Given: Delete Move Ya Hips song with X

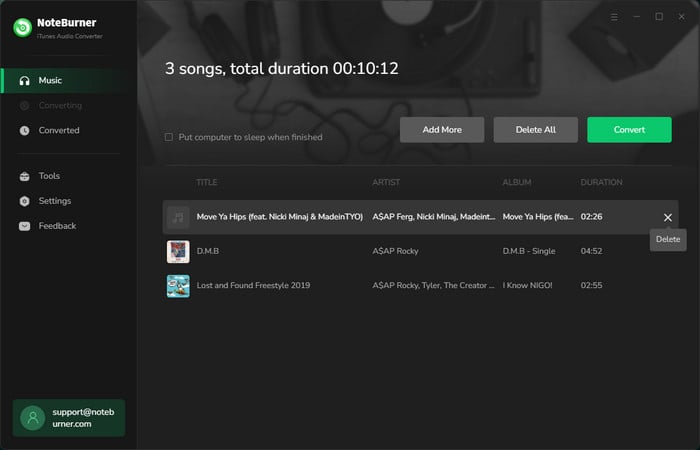Looking at the screenshot, I should [x=667, y=217].
